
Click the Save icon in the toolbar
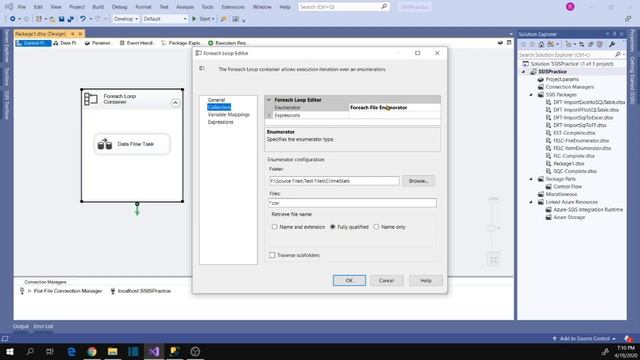pos(62,19)
